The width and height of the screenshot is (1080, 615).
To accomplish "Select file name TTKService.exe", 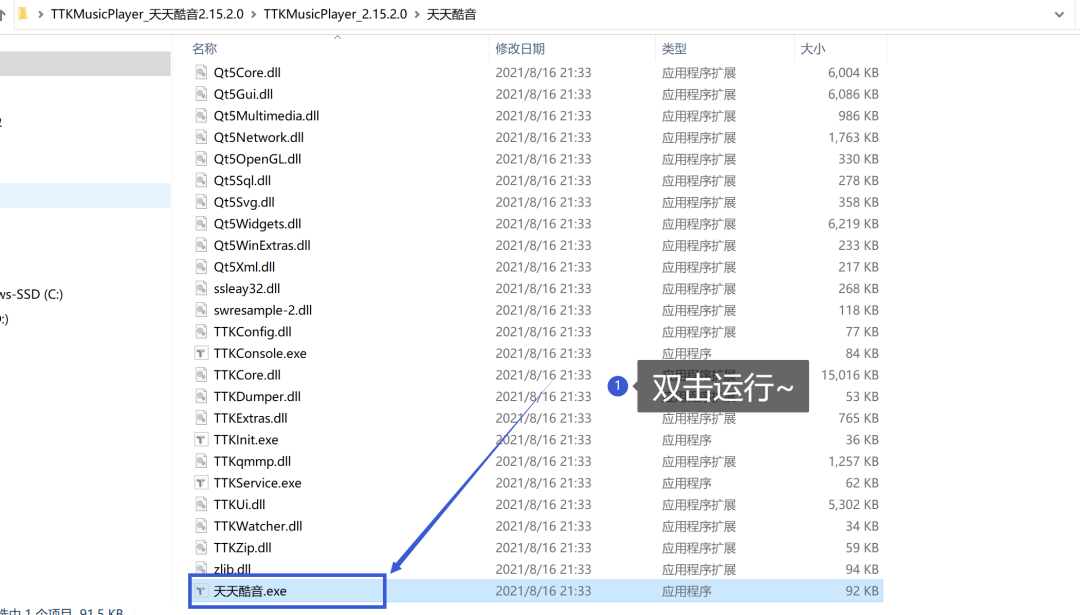I will click(257, 483).
